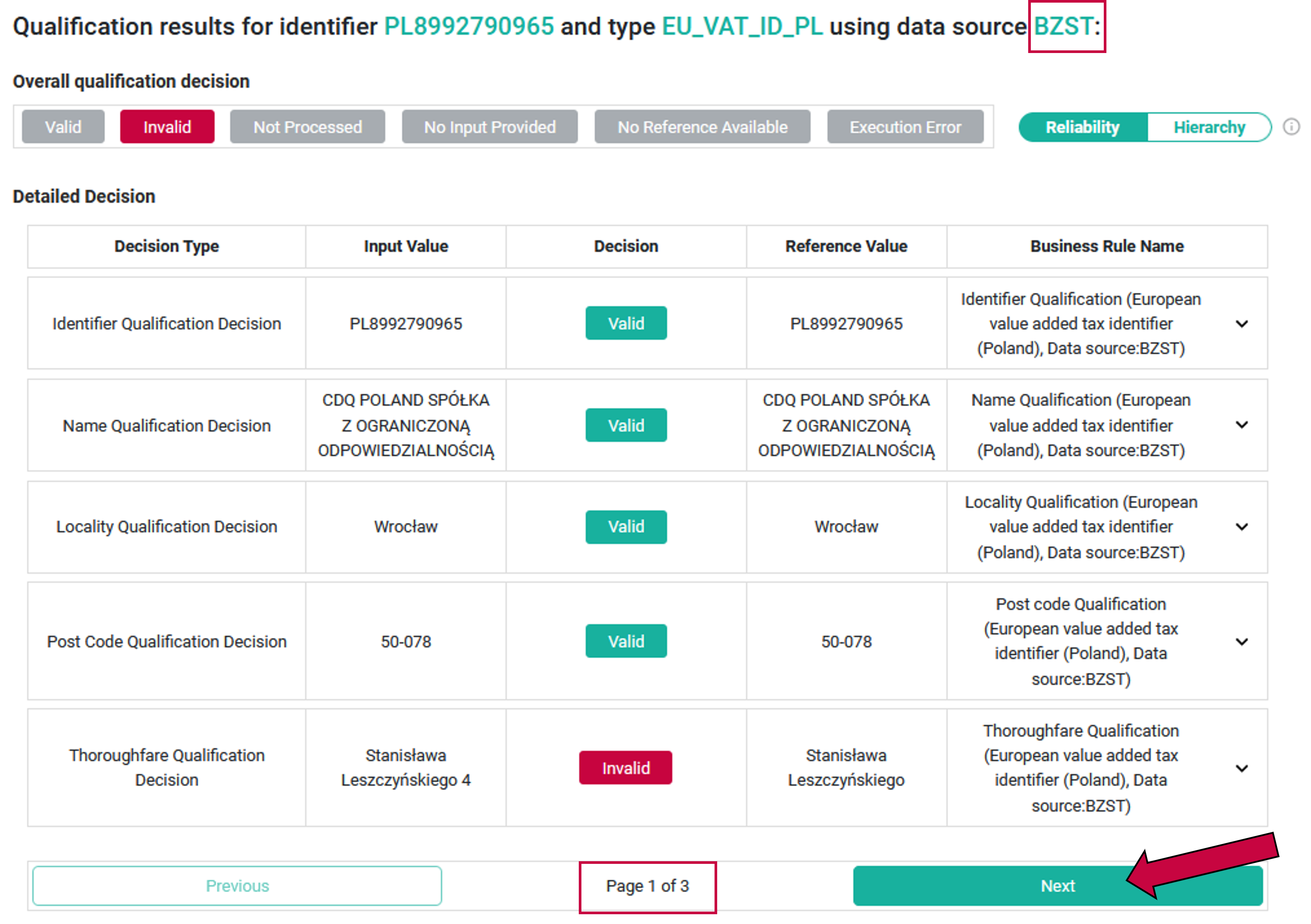
Task: Click input value PL8992790965 in table
Action: (406, 324)
